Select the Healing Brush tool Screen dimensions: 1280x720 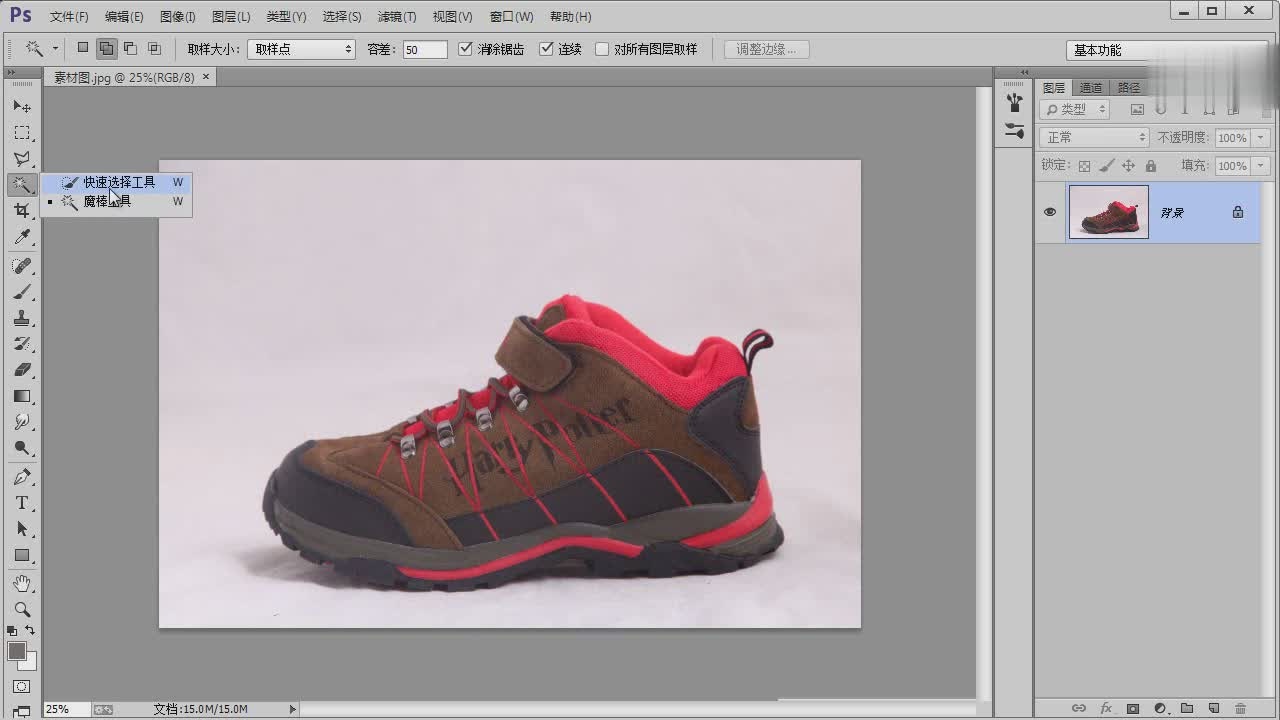pos(22,265)
